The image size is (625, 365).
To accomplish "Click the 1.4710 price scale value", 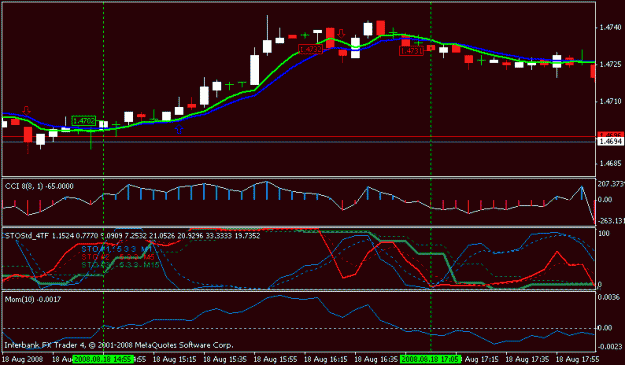I will coord(610,102).
